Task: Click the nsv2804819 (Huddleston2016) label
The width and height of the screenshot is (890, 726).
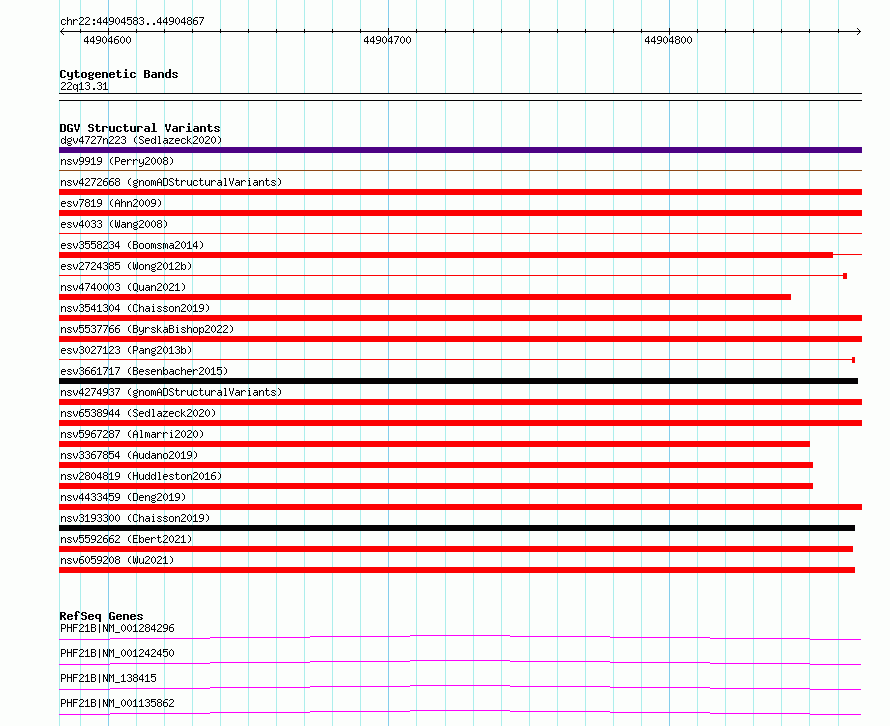Action: click(141, 476)
